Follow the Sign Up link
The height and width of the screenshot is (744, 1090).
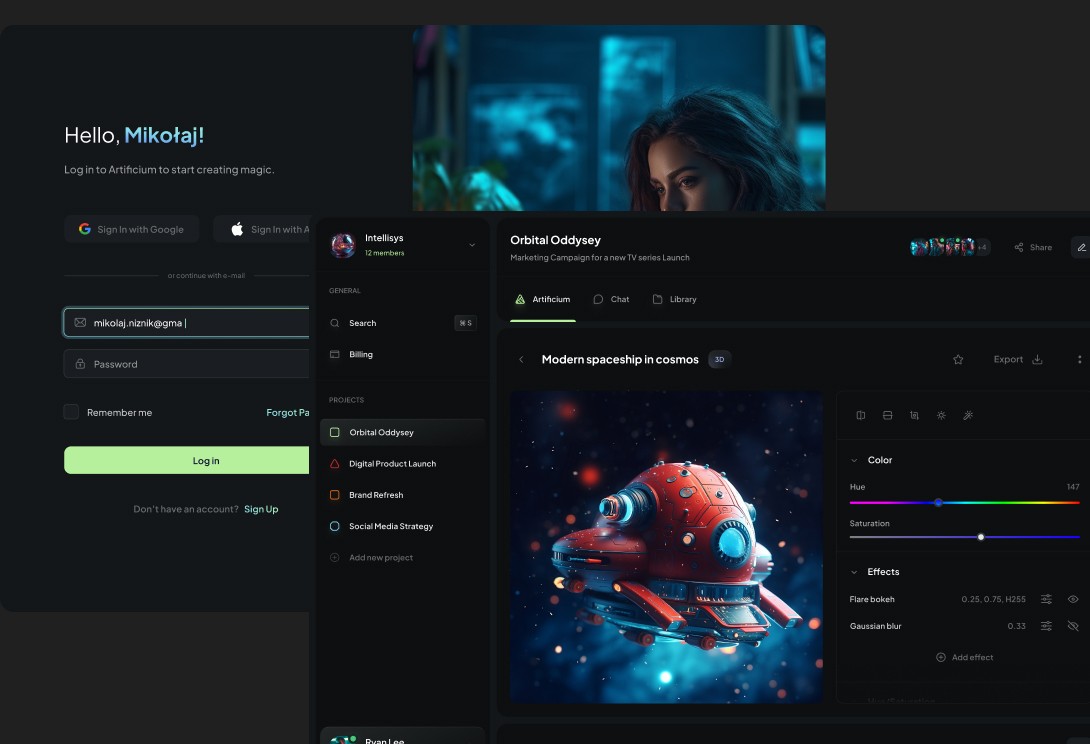click(x=261, y=509)
